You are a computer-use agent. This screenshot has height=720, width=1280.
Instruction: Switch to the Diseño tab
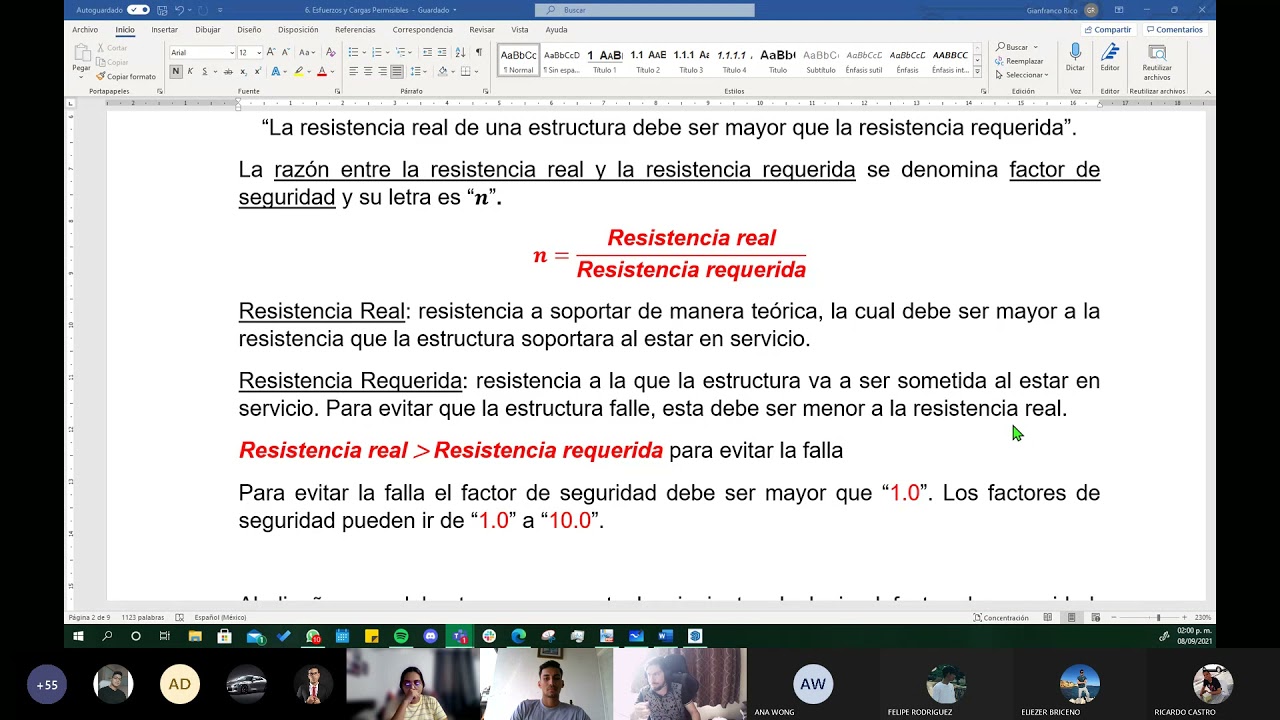coord(249,30)
